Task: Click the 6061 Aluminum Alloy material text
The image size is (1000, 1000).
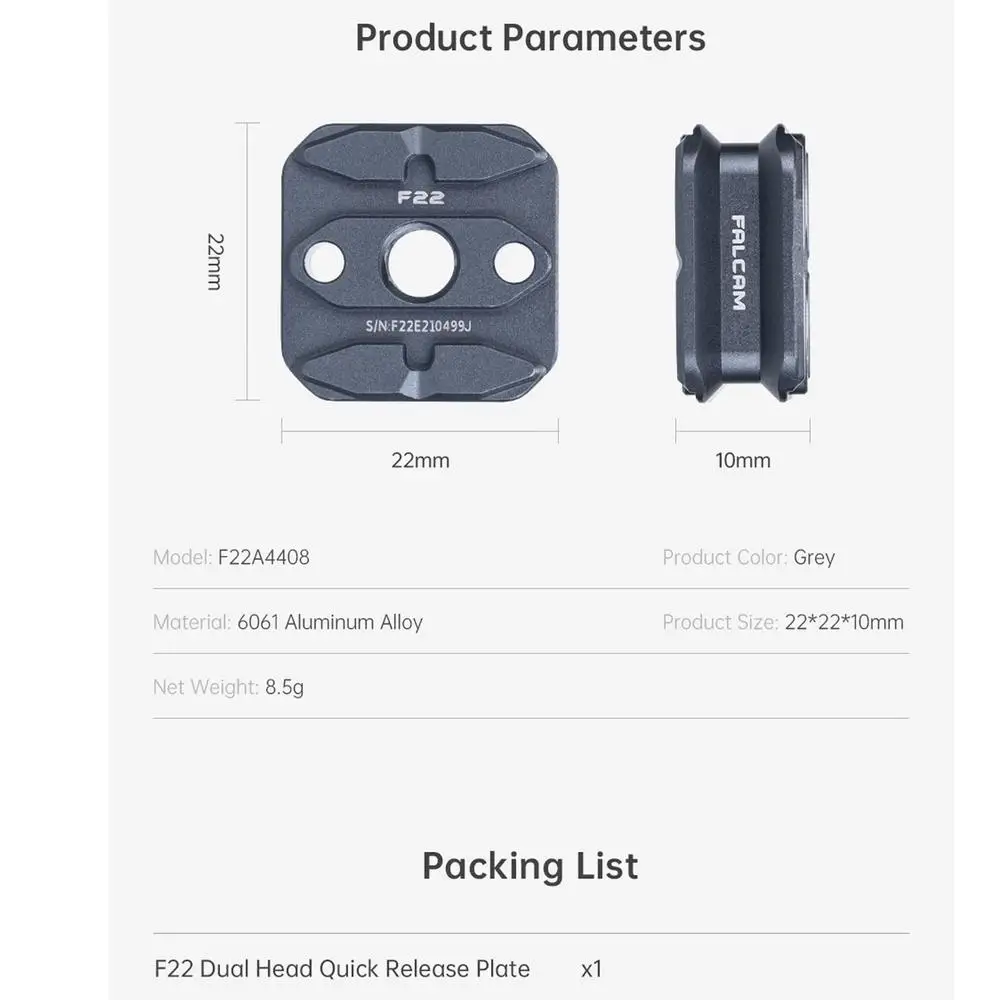Action: coord(330,622)
